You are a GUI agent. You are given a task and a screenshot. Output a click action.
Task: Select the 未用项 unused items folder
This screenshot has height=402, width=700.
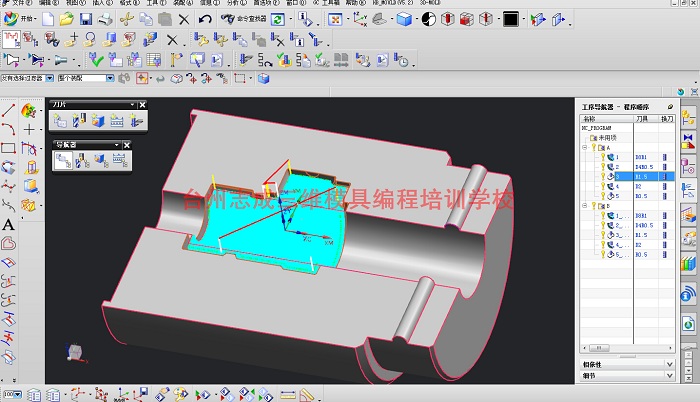[x=603, y=138]
